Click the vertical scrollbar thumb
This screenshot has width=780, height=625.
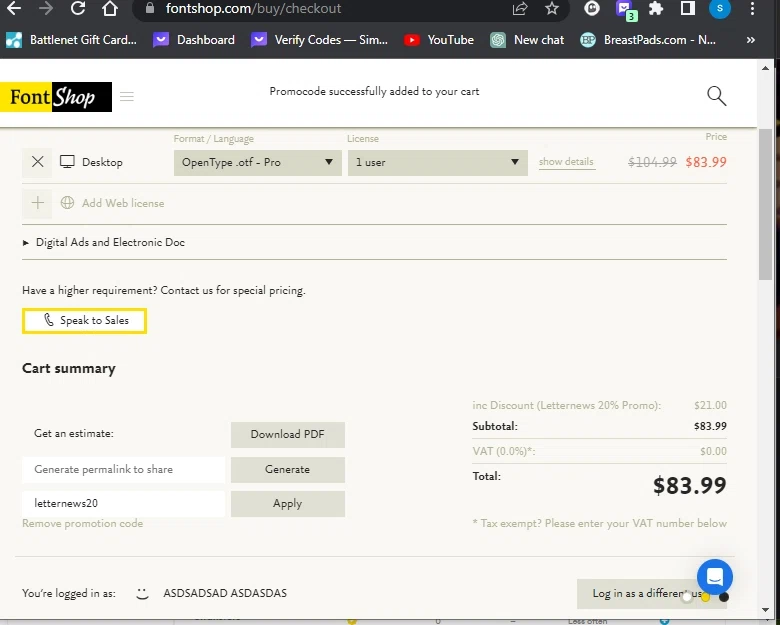coord(766,204)
